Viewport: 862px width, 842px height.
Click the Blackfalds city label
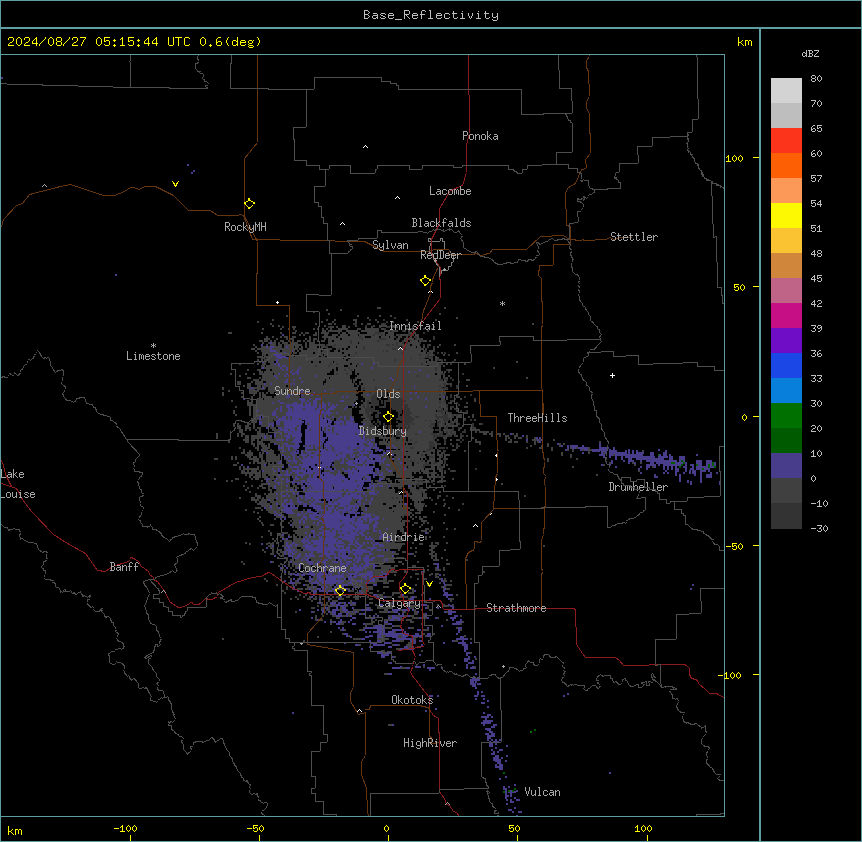441,223
